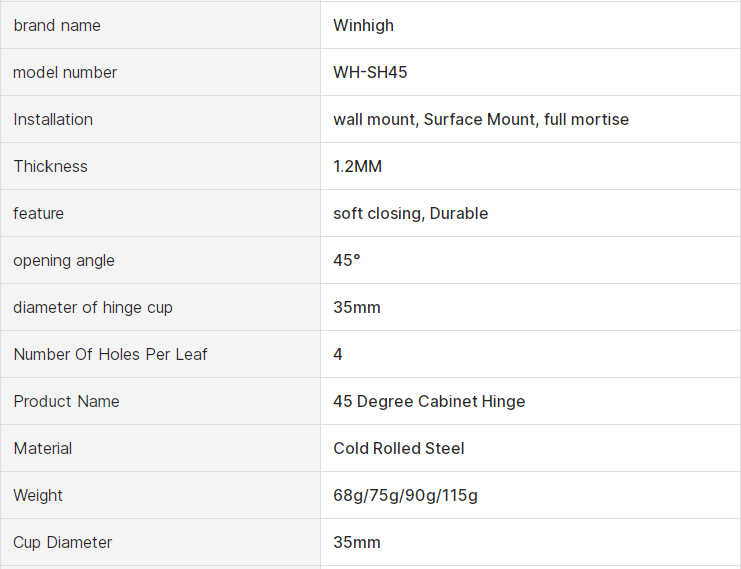741x569 pixels.
Task: Select 'wall mount, Surface Mount, full mortise' text
Action: pyautogui.click(x=481, y=120)
